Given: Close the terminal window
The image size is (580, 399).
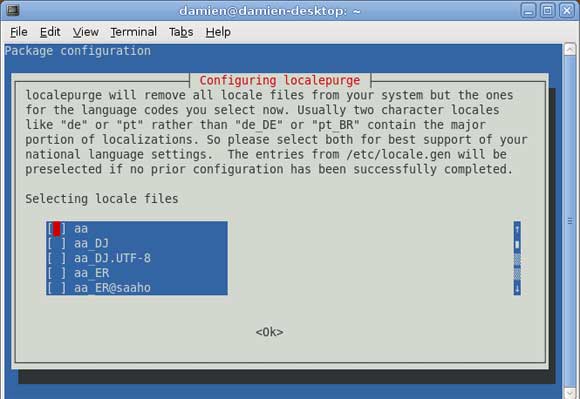Looking at the screenshot, I should click(x=567, y=10).
